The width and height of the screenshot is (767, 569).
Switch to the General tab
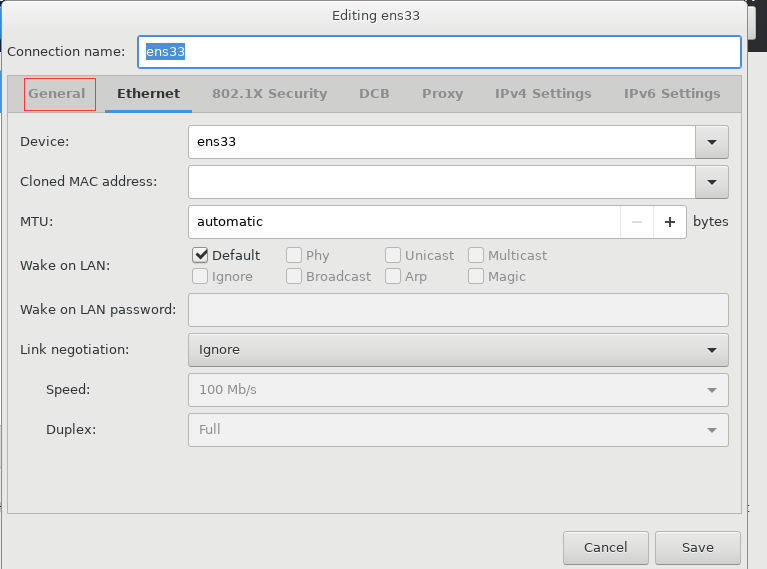[x=57, y=93]
